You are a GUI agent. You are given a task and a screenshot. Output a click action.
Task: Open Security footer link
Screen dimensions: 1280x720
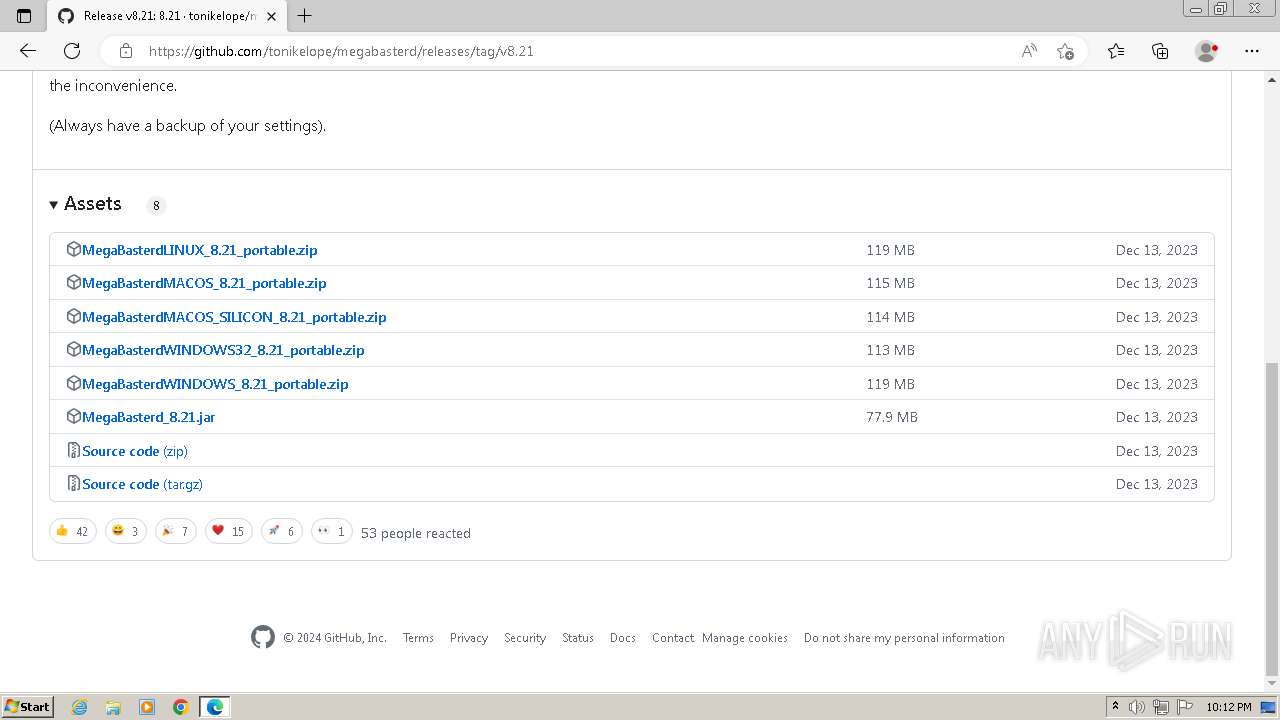coord(525,638)
